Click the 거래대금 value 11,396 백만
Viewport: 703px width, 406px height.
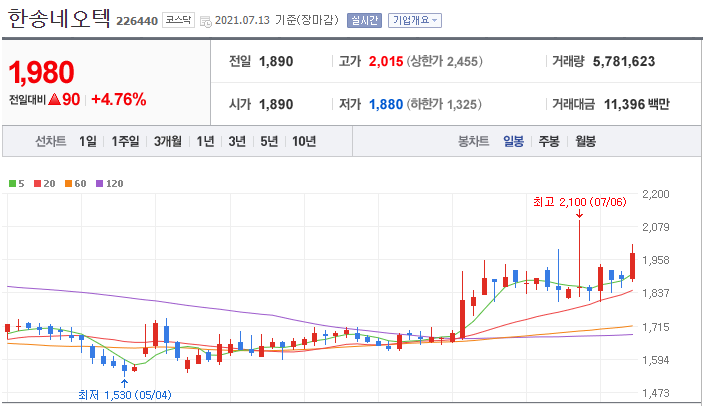(637, 104)
